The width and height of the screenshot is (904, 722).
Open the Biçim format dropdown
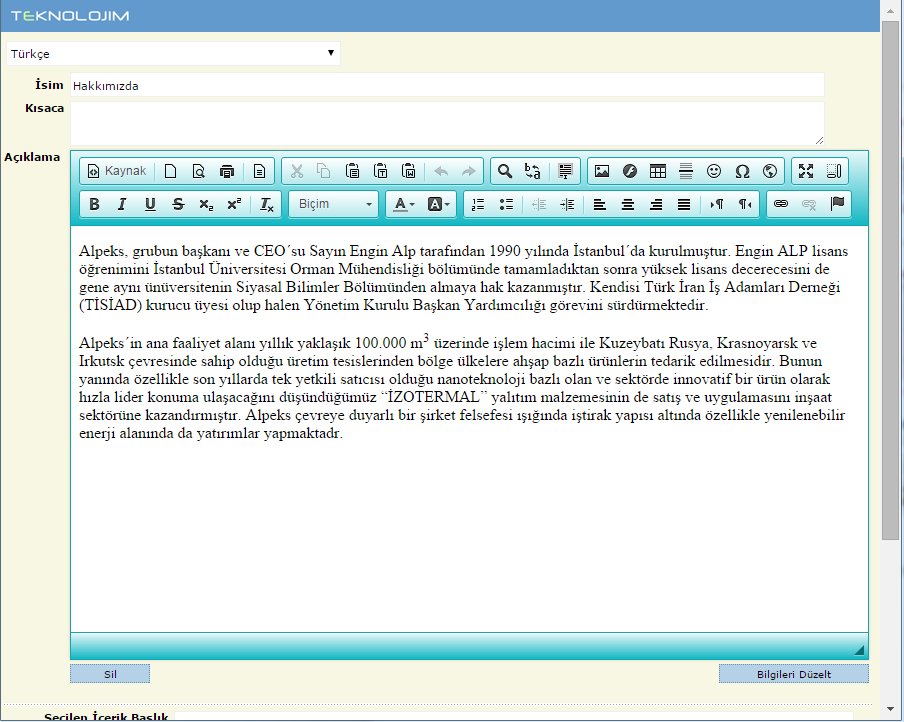[334, 204]
